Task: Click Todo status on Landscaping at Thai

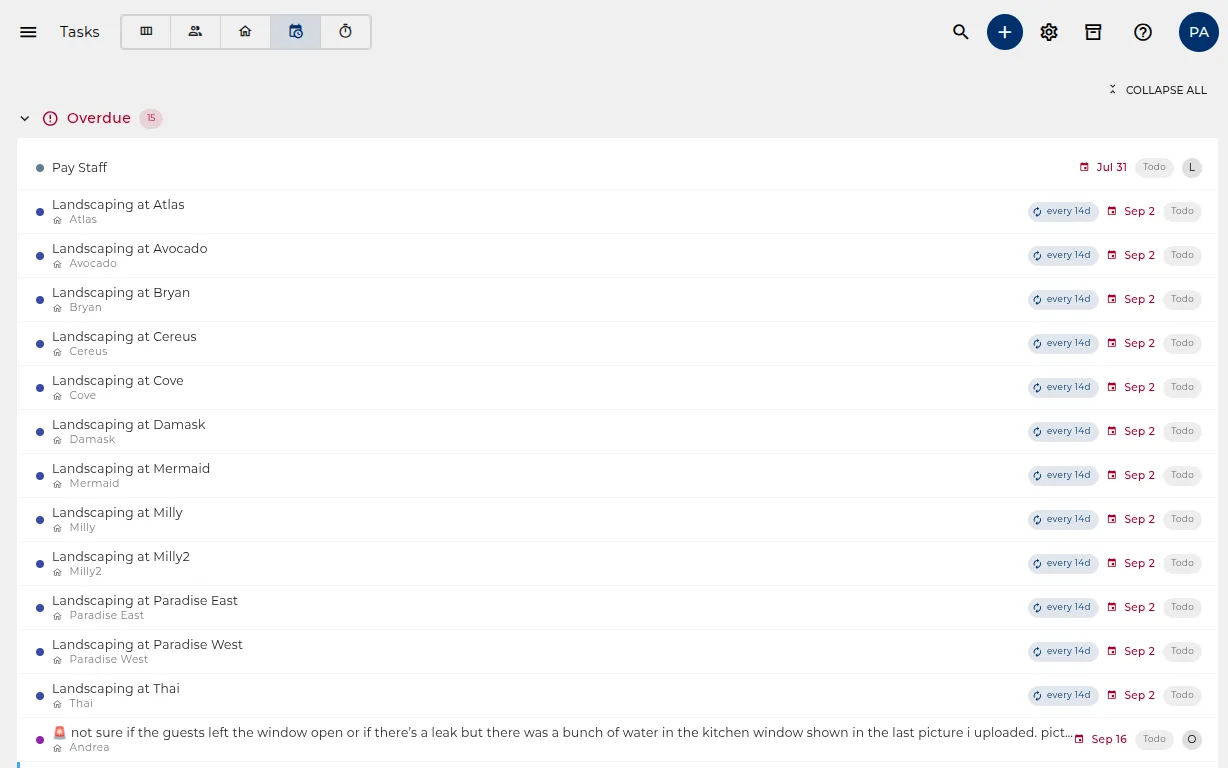Action: click(x=1182, y=695)
